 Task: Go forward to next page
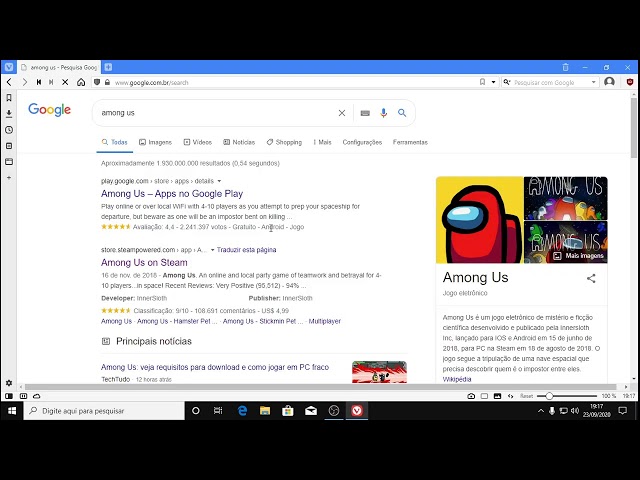[x=24, y=82]
